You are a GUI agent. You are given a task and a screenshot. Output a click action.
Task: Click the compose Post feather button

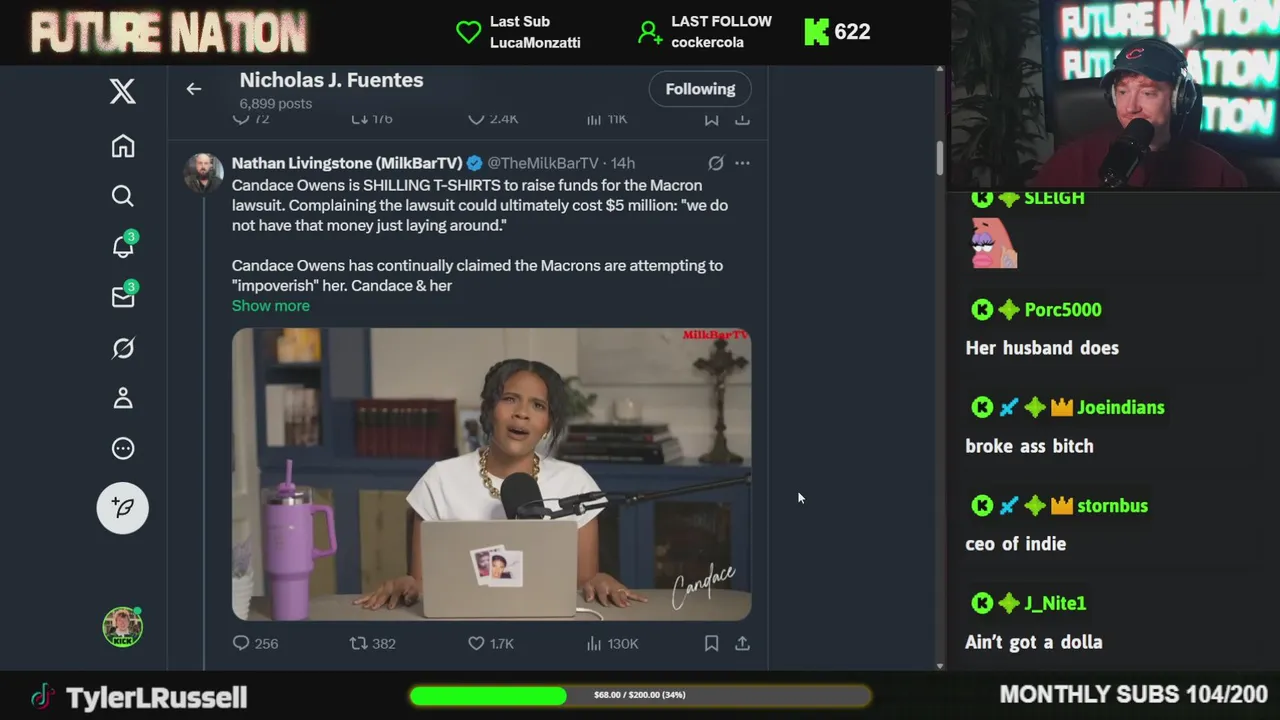122,508
